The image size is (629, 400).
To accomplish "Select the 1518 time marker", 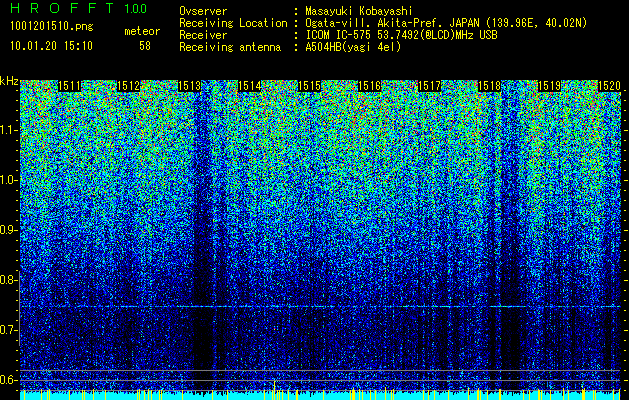I will 490,86.
